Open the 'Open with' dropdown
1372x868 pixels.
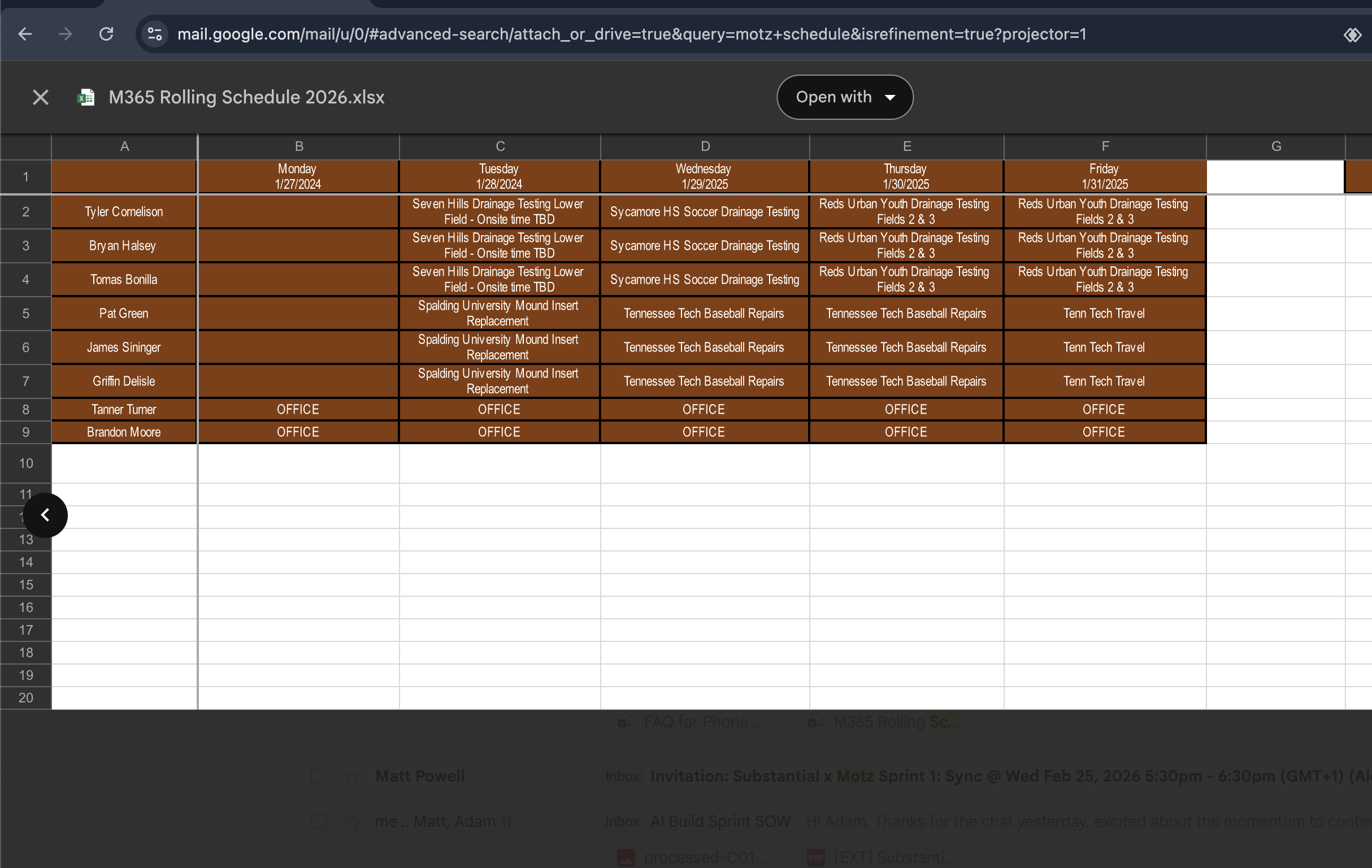coord(845,97)
